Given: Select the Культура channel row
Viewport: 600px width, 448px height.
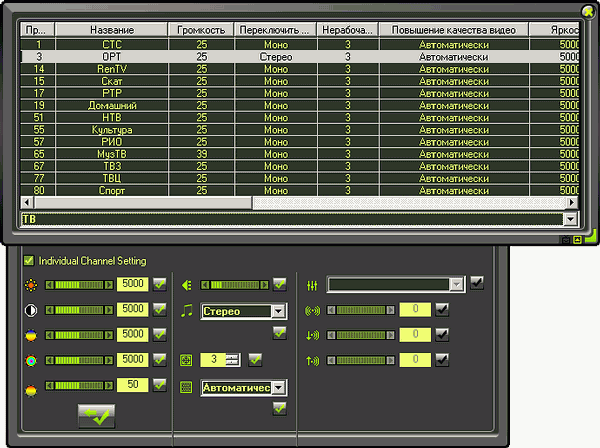Looking at the screenshot, I should tap(111, 129).
